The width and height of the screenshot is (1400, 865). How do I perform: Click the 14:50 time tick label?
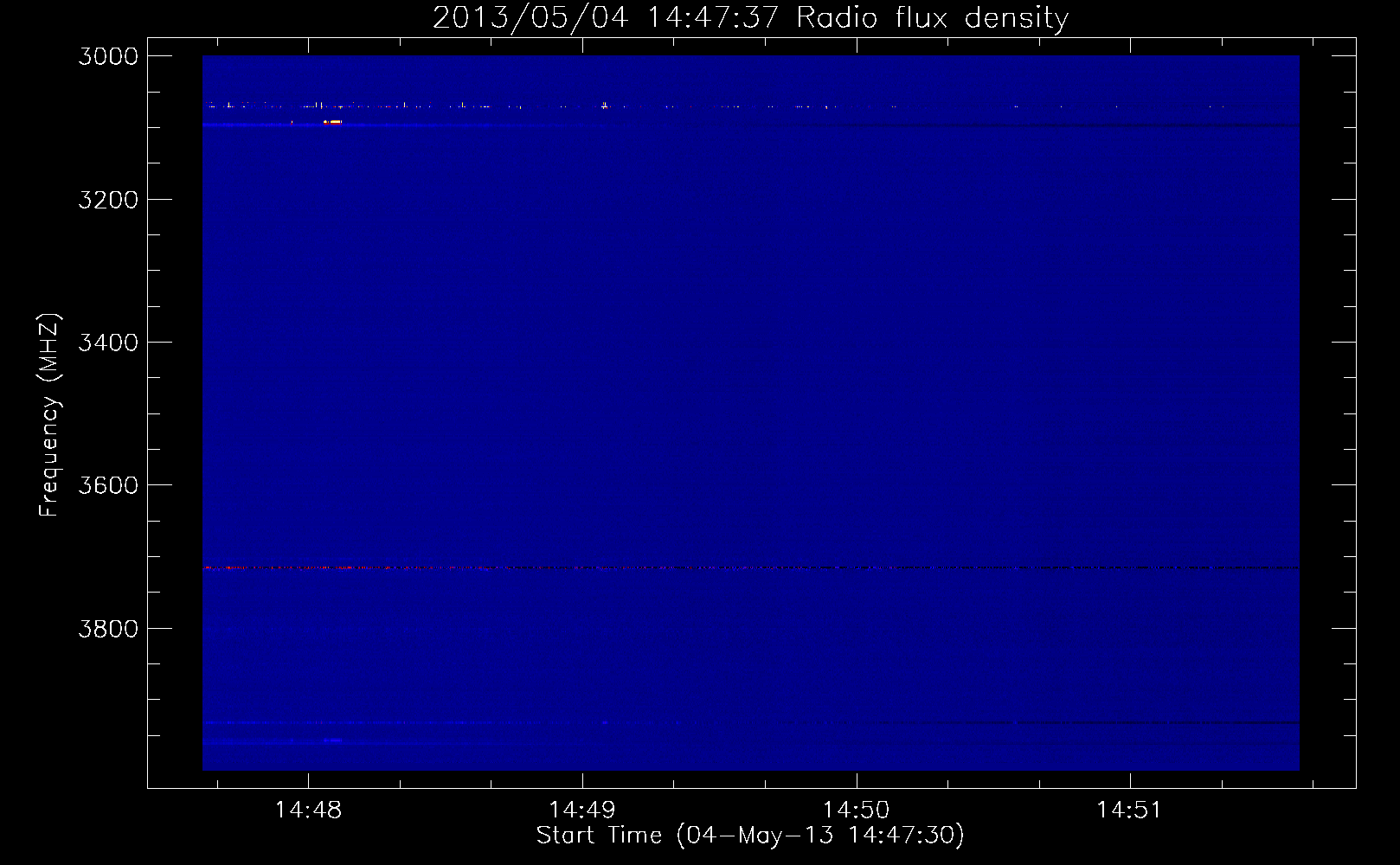tap(856, 811)
